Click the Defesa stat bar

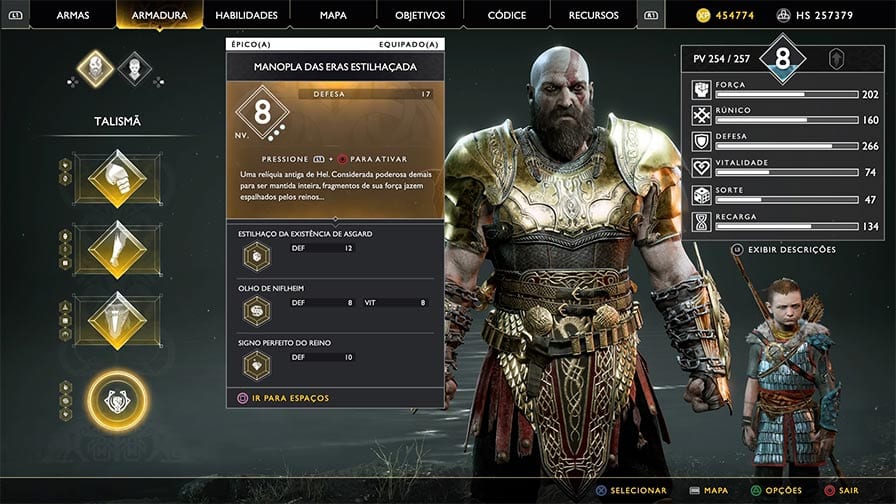[x=787, y=146]
